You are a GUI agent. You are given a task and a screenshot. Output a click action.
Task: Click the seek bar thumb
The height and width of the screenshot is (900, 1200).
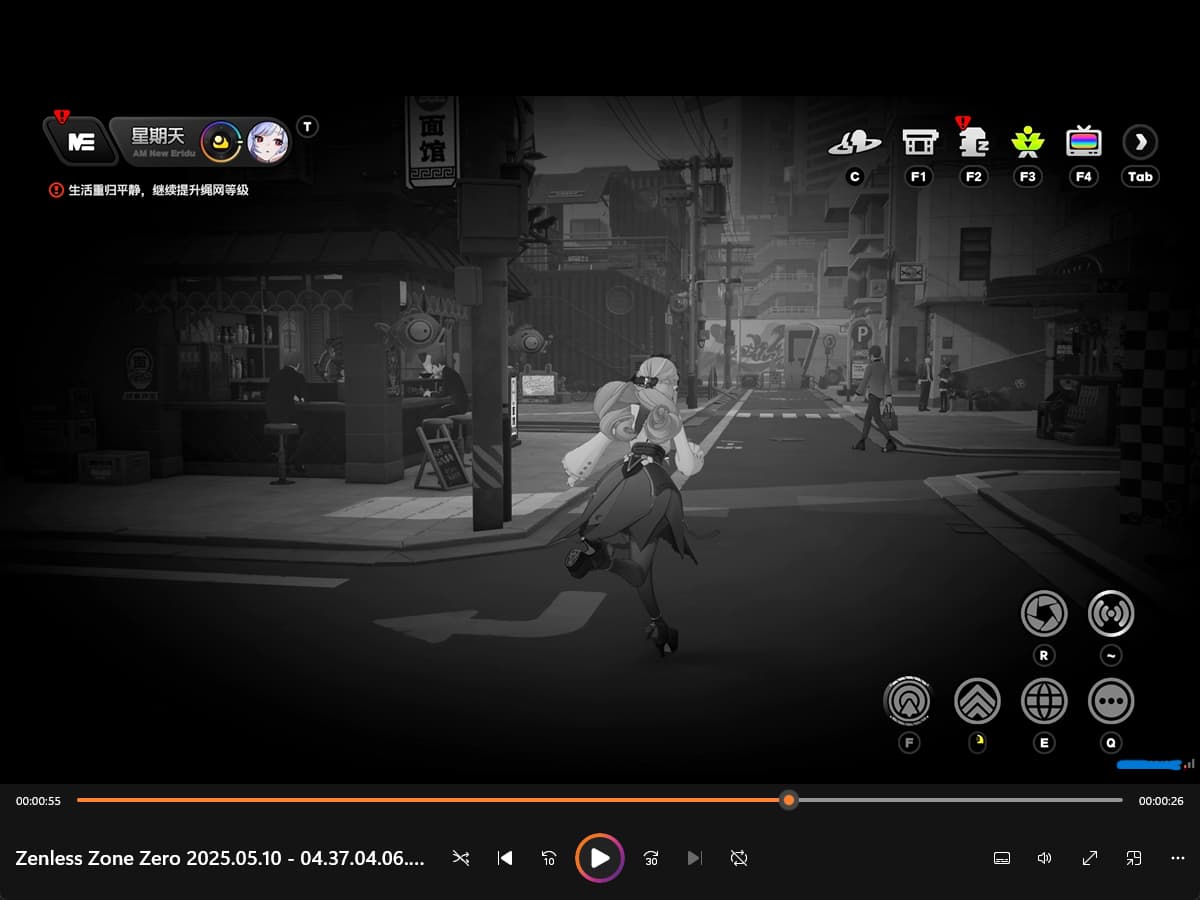pyautogui.click(x=789, y=800)
